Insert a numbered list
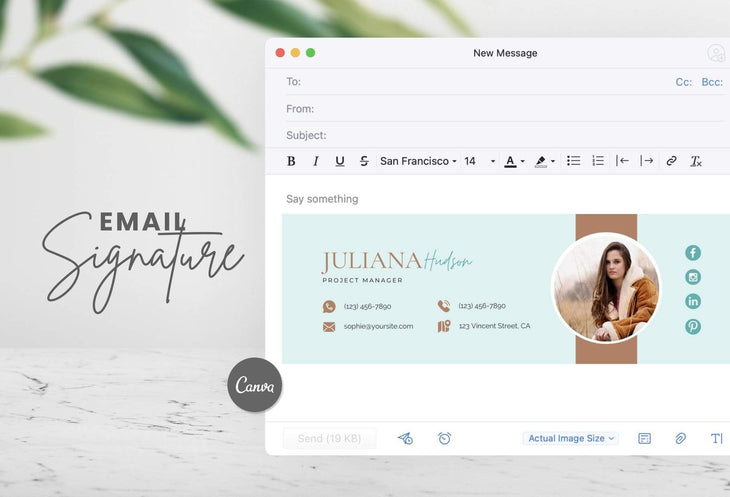 point(598,161)
